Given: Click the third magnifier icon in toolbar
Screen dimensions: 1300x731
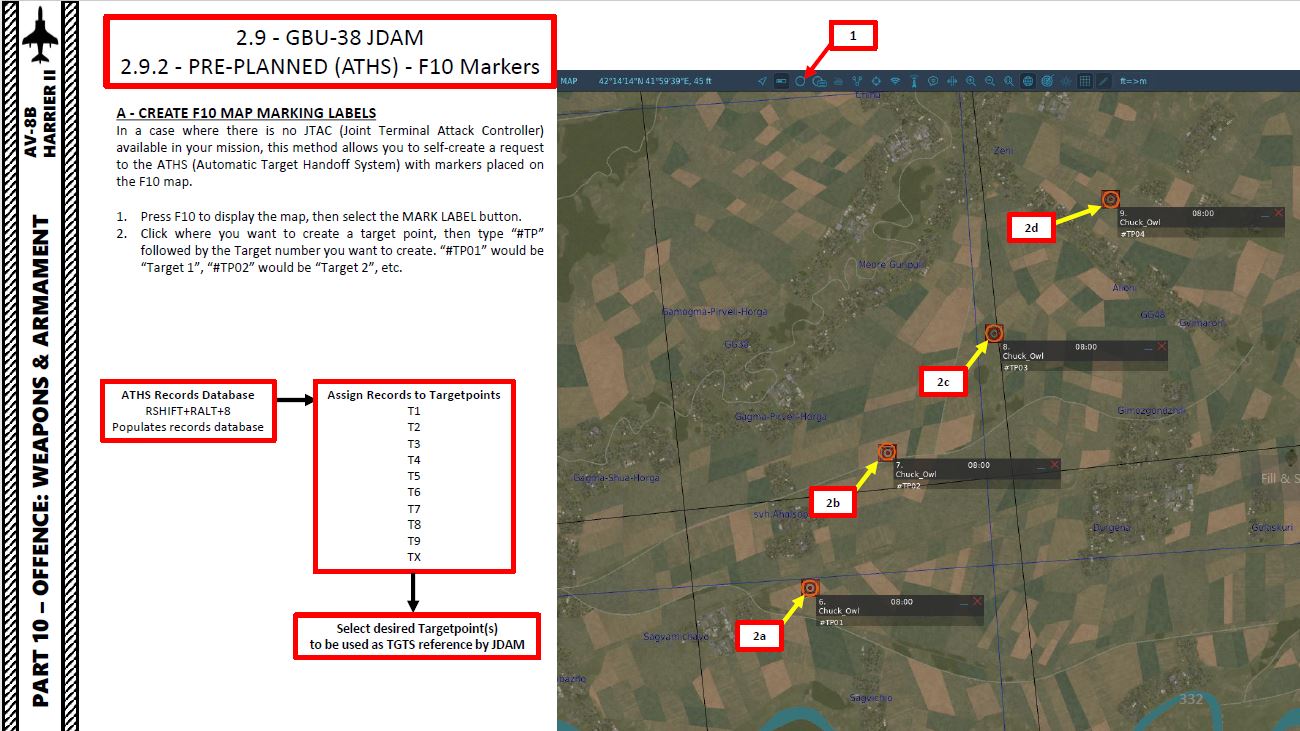Looking at the screenshot, I should (1009, 81).
